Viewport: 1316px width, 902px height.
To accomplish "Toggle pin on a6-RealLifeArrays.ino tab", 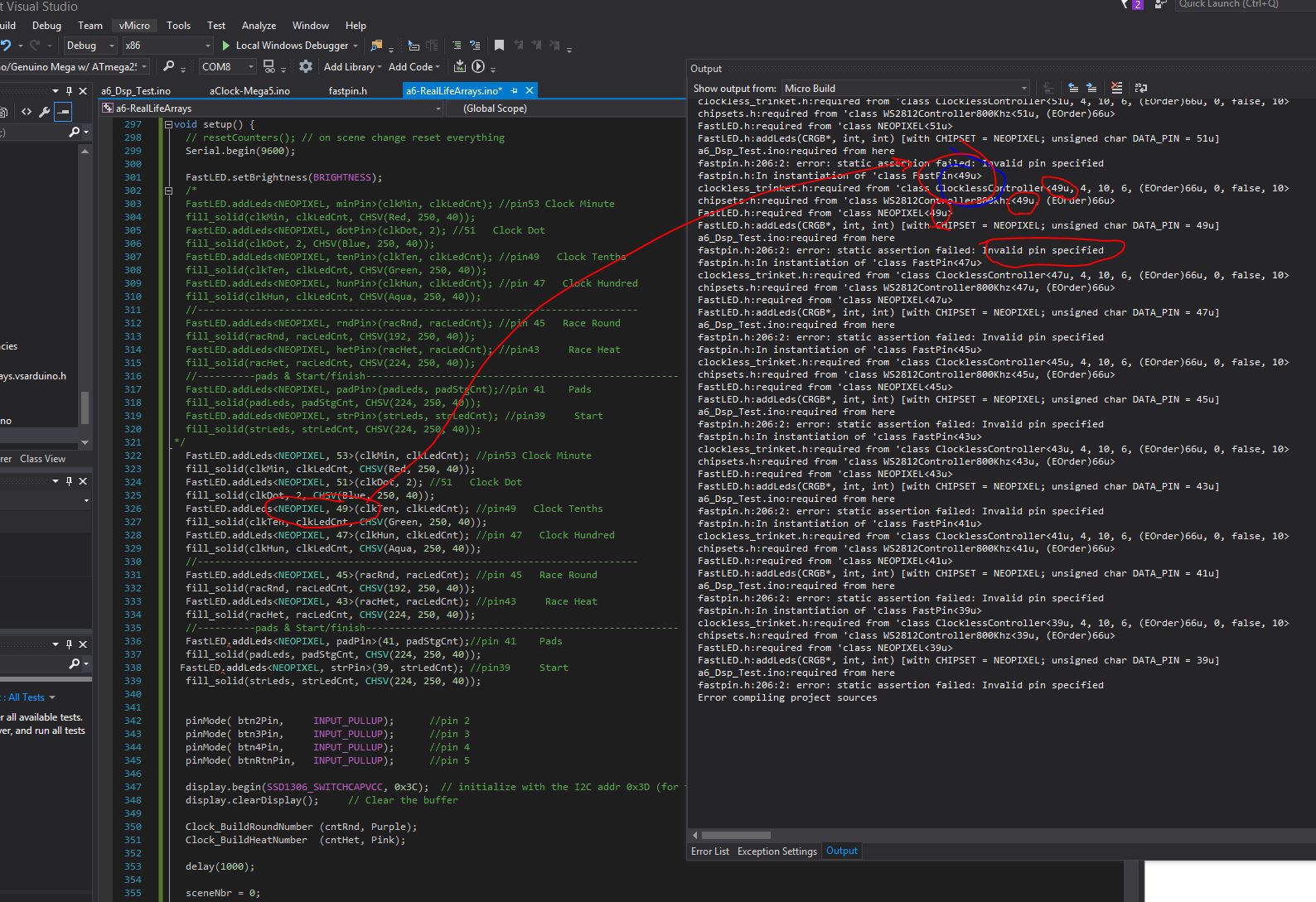I will coord(515,91).
